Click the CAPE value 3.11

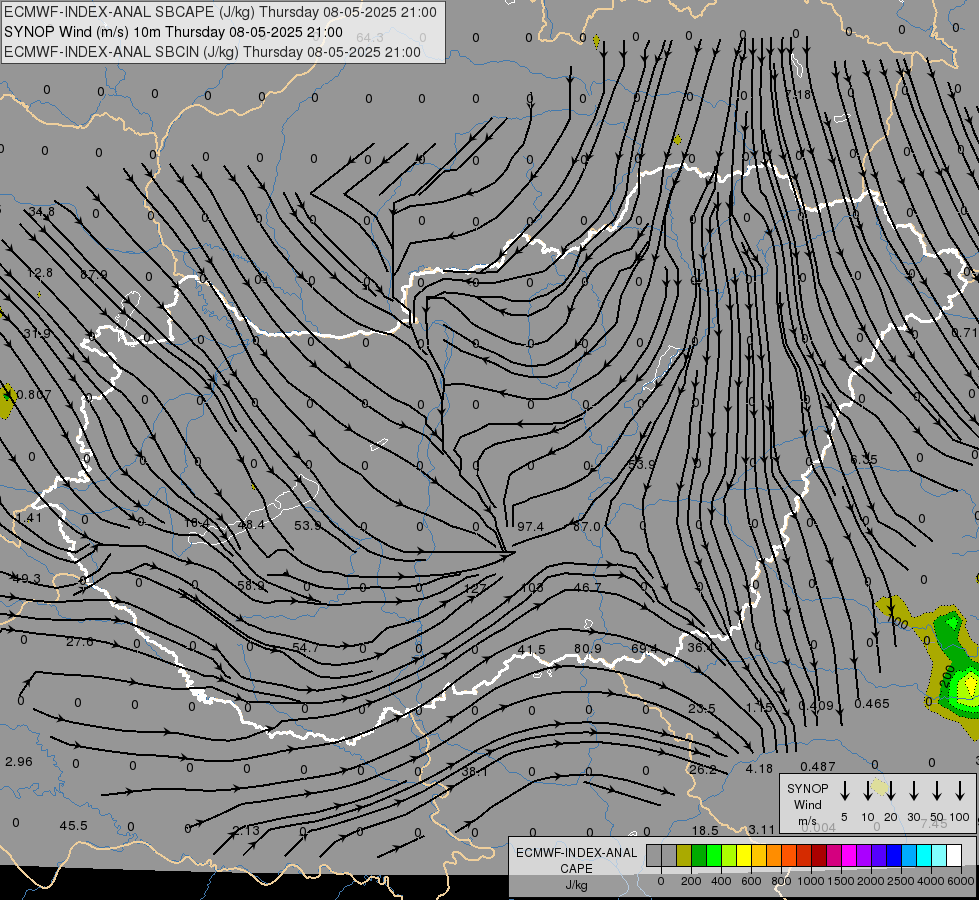(x=762, y=829)
